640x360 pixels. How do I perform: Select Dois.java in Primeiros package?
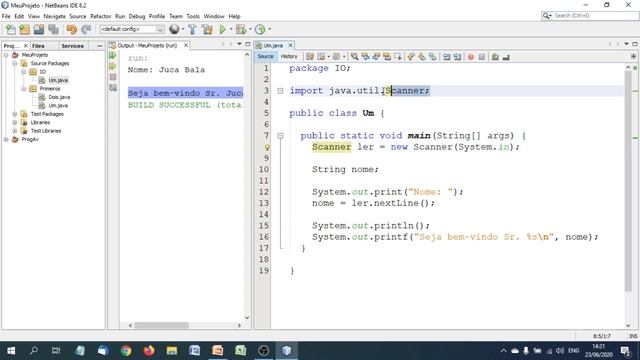tap(59, 97)
